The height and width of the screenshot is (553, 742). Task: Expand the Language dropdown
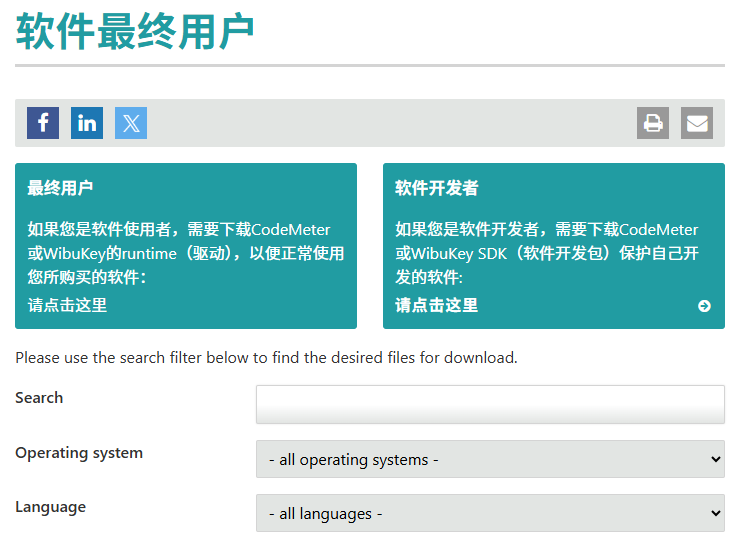pyautogui.click(x=490, y=513)
